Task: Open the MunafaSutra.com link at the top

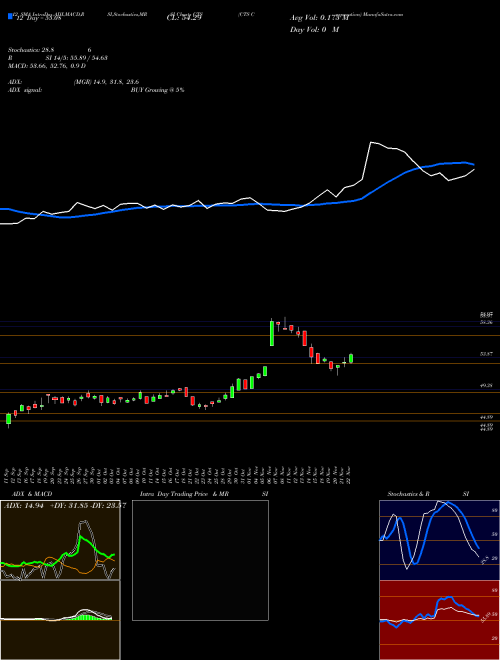Action: coord(381,14)
